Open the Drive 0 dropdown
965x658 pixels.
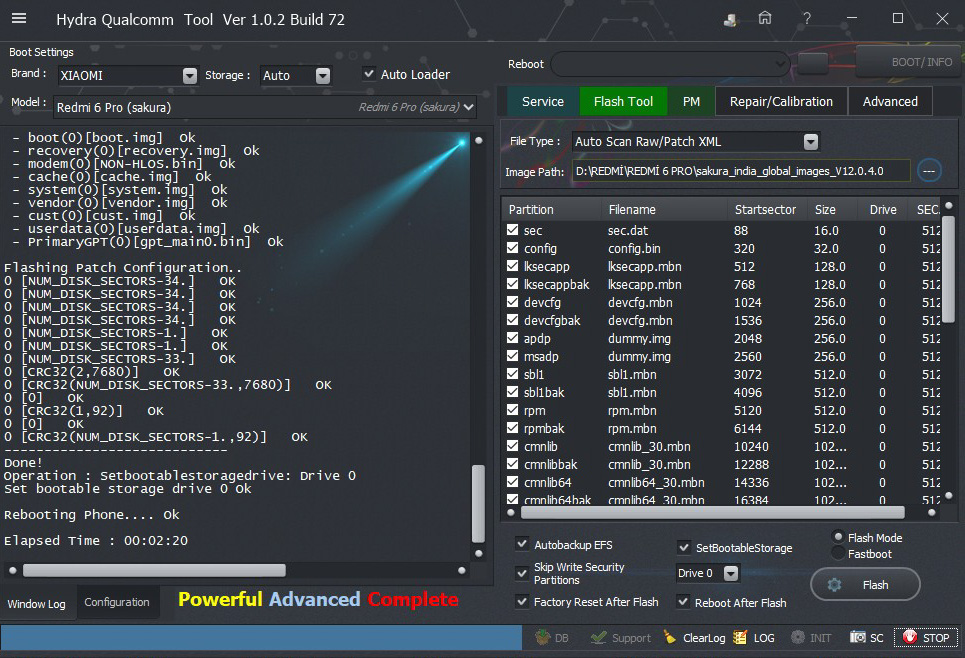click(731, 573)
